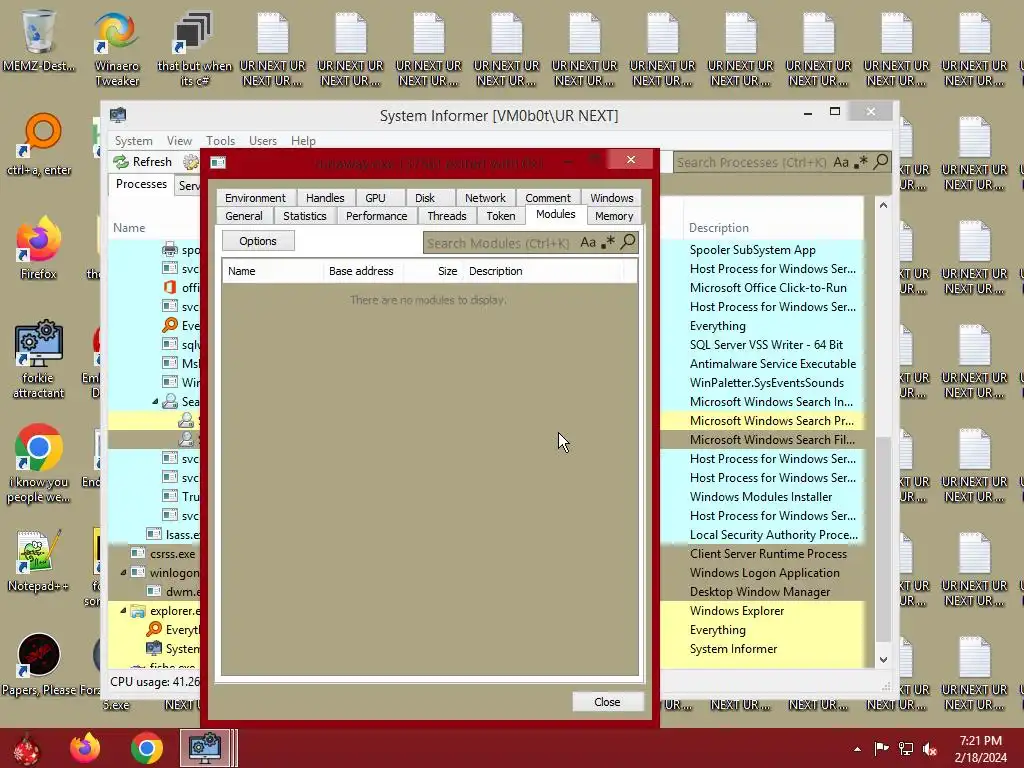Click the Start ornament button in the taskbar

click(x=27, y=749)
